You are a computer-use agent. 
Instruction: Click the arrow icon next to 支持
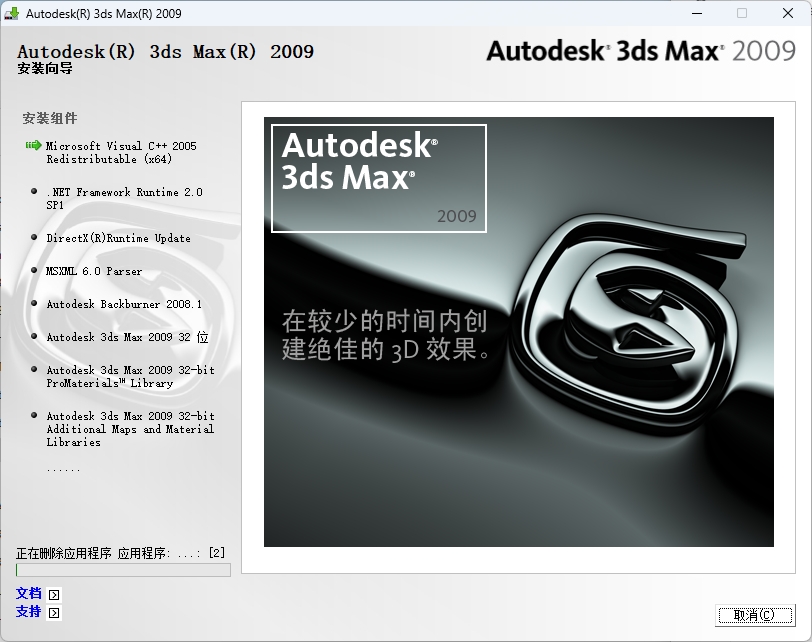[x=54, y=612]
